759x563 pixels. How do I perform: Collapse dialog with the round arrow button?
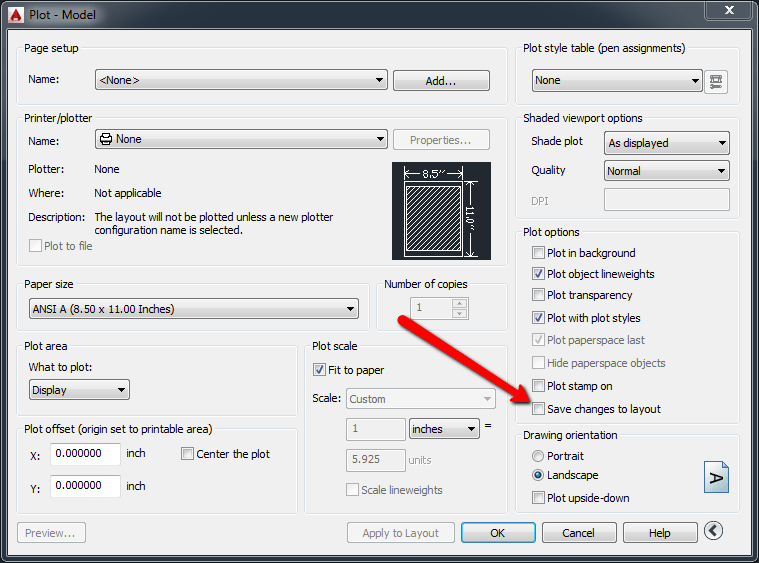[713, 531]
